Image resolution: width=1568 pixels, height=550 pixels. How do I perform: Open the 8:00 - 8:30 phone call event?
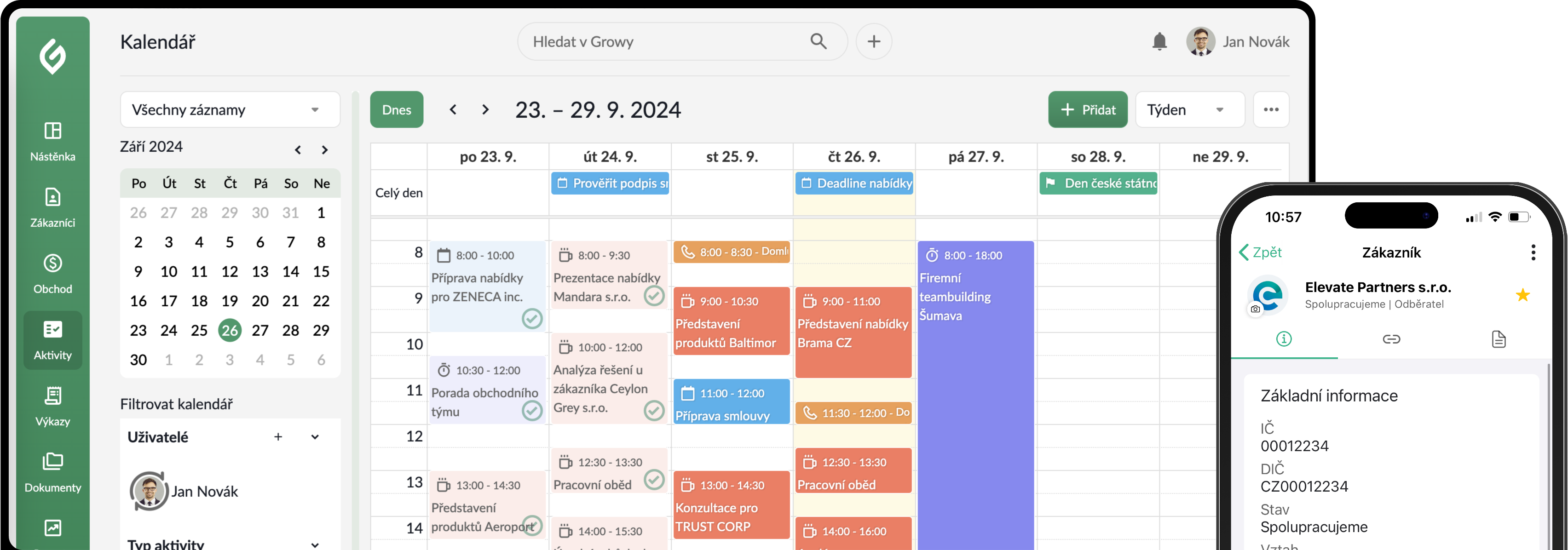tap(732, 252)
